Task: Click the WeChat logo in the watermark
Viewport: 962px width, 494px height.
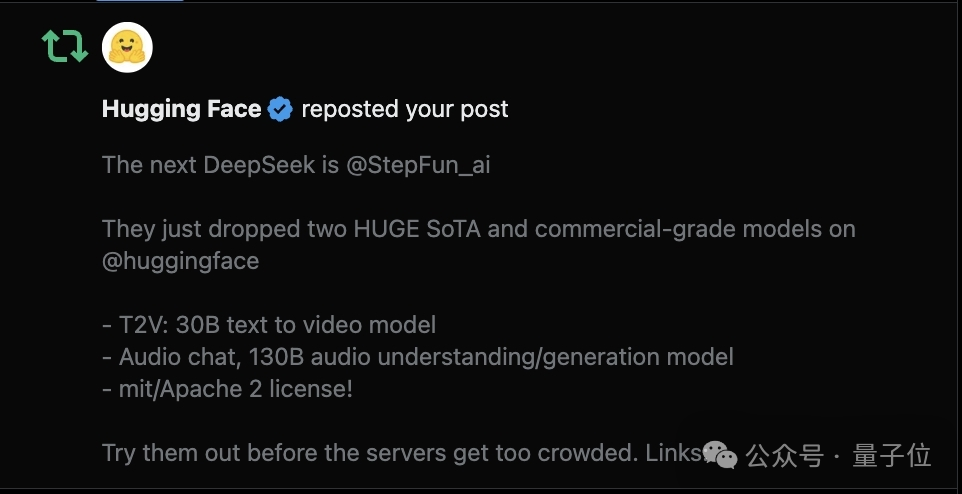Action: (720, 455)
